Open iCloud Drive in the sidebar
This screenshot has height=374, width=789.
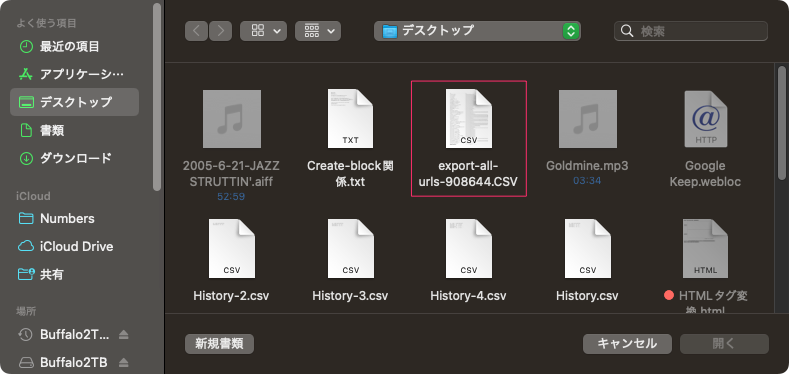click(x=74, y=247)
